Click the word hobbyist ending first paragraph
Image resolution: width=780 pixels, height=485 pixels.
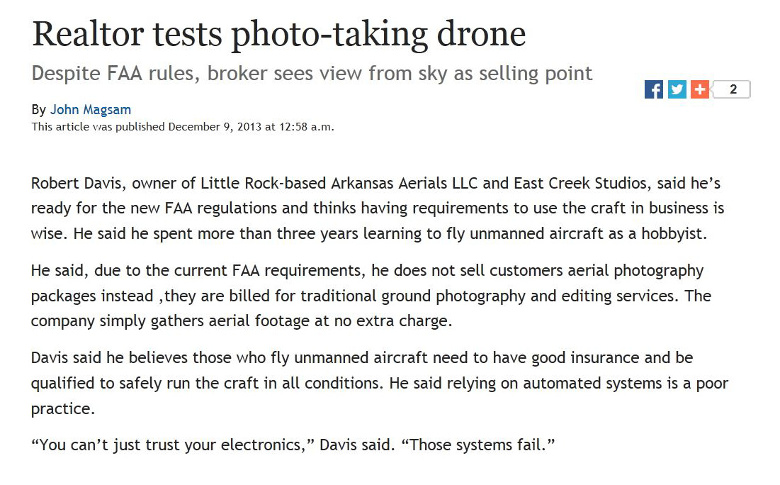point(674,234)
